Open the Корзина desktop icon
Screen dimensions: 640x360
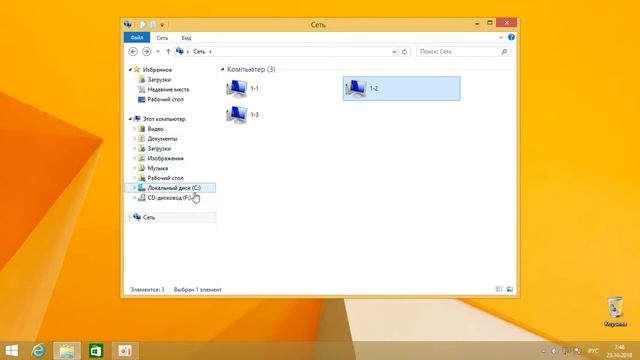click(x=616, y=312)
